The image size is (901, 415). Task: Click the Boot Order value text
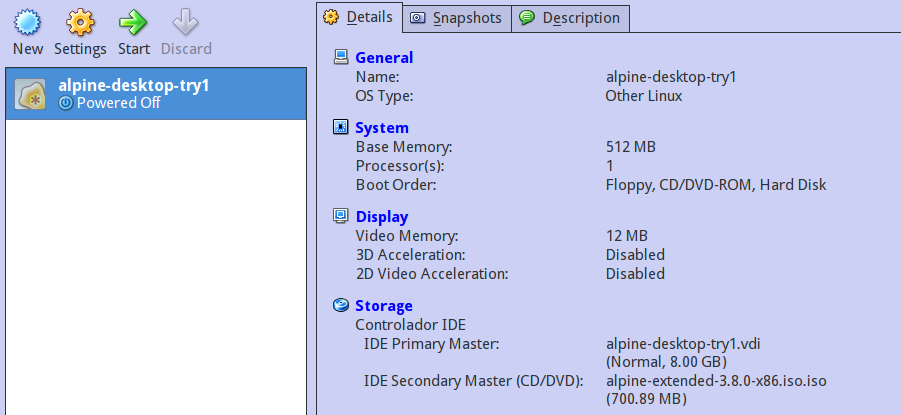[716, 185]
